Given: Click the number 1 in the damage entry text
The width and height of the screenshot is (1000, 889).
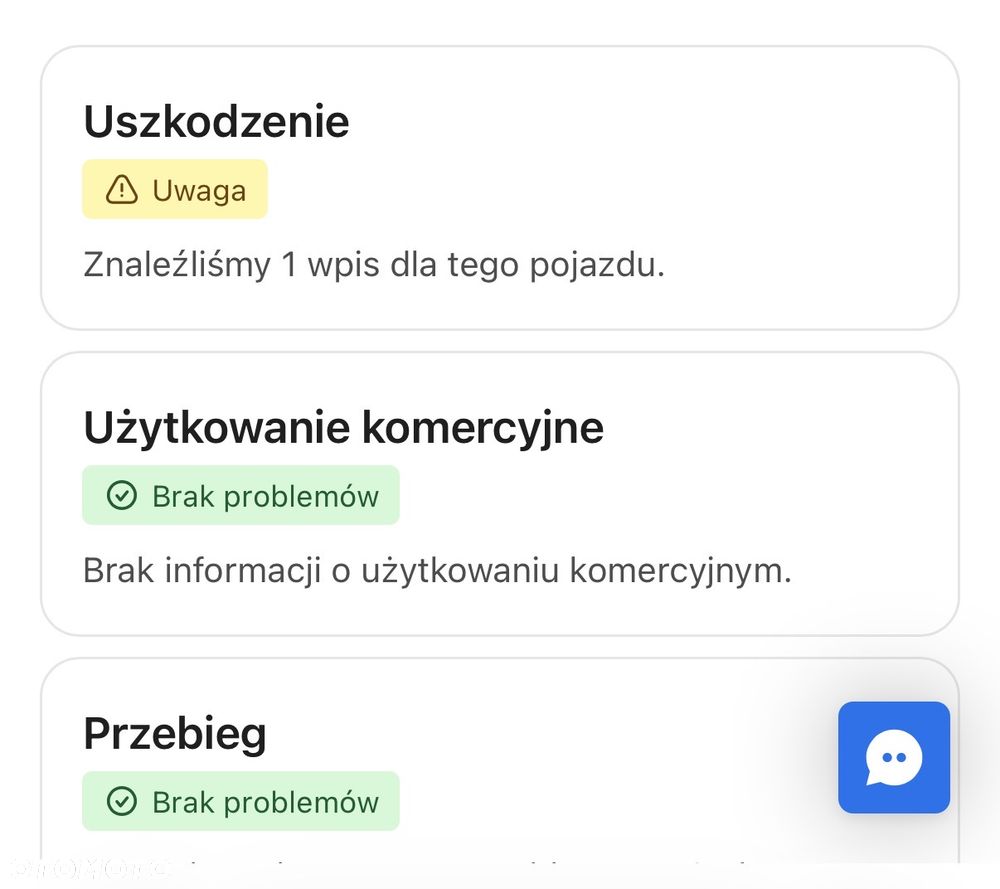Looking at the screenshot, I should tap(289, 265).
